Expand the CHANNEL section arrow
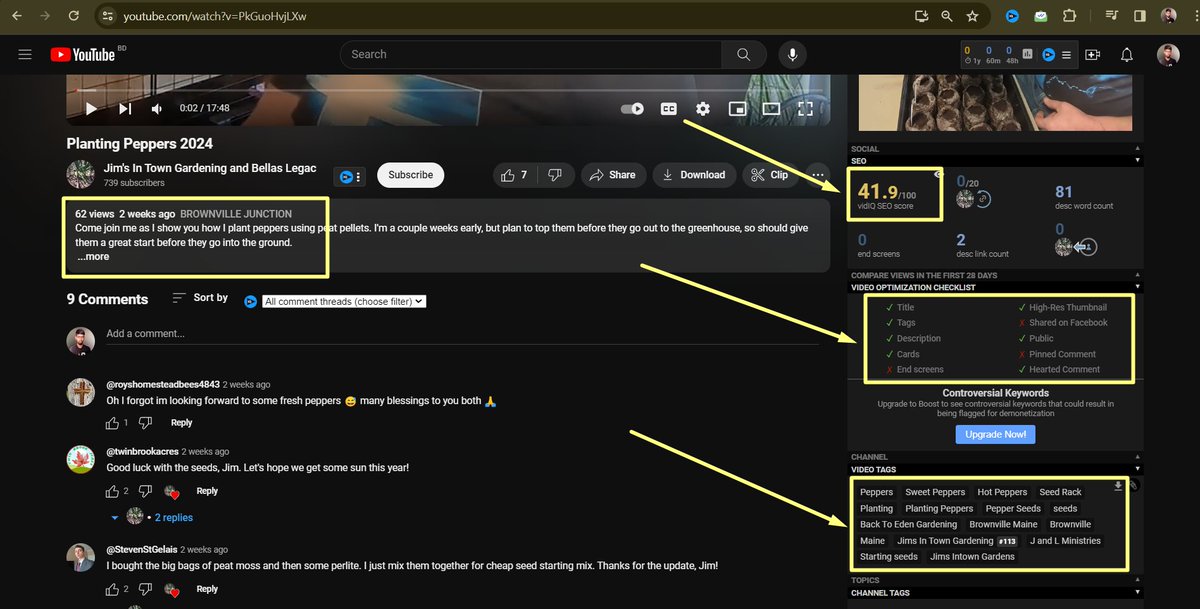 [x=1137, y=457]
